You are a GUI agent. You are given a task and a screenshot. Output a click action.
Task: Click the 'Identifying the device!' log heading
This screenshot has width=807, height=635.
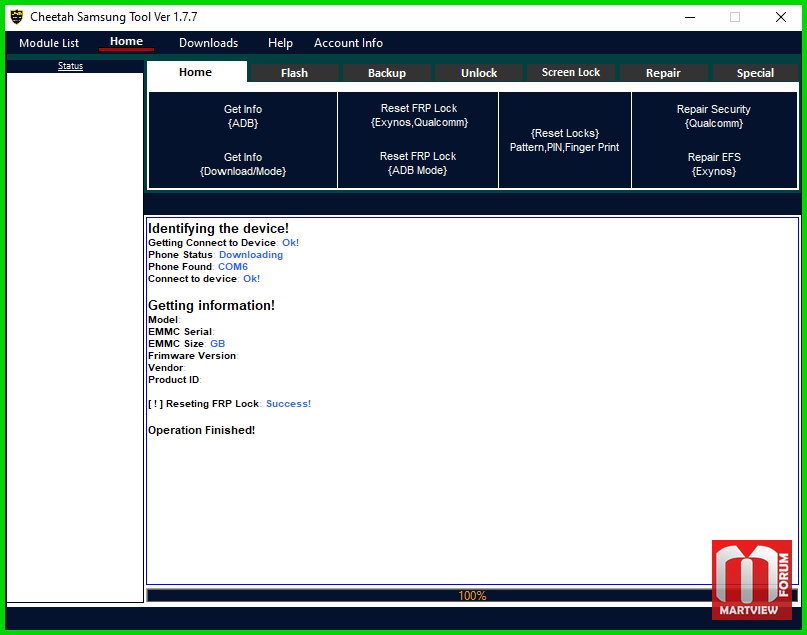(x=218, y=228)
